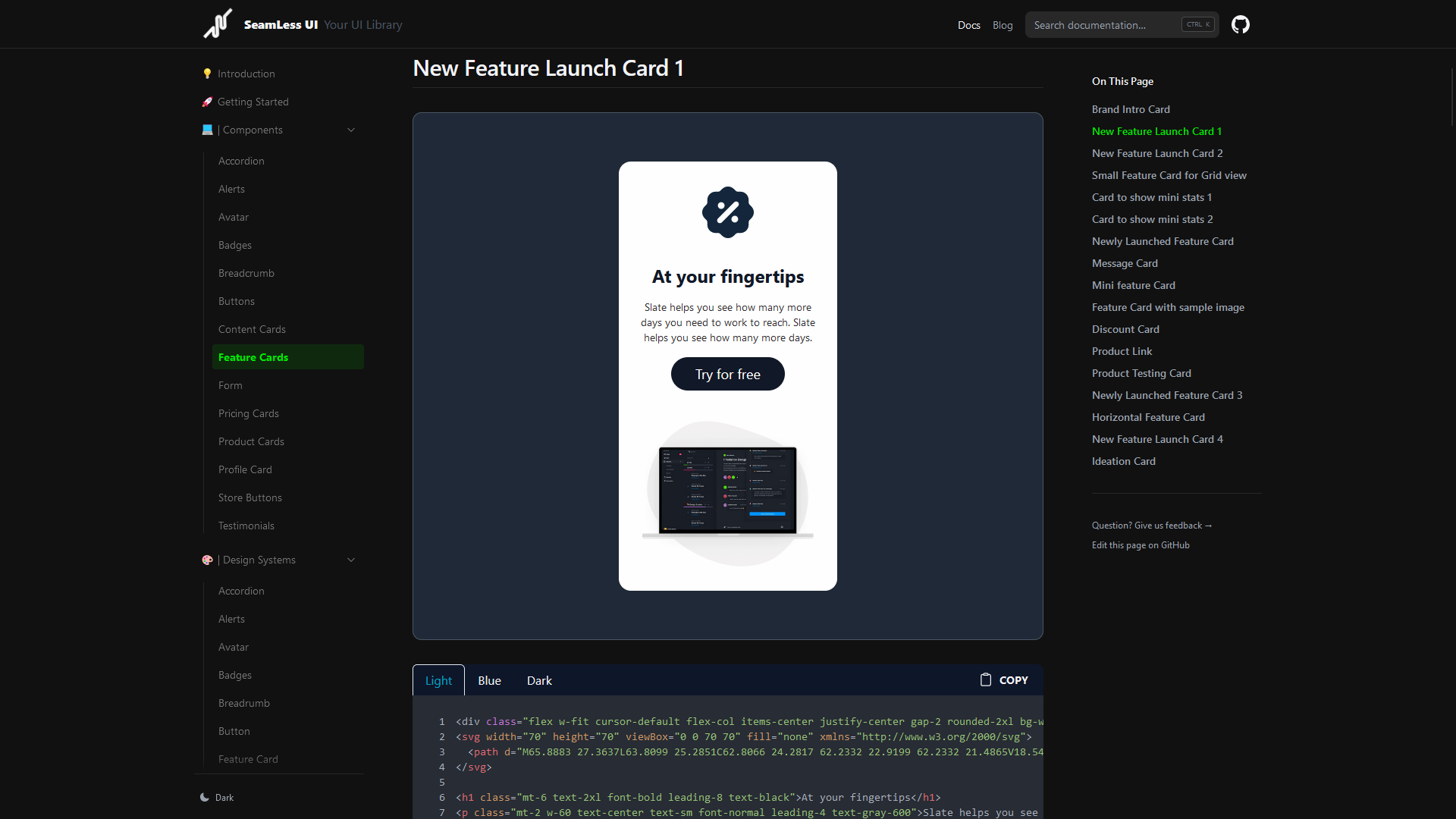Jump to Feature Card with sample image
1456x819 pixels.
coord(1168,307)
